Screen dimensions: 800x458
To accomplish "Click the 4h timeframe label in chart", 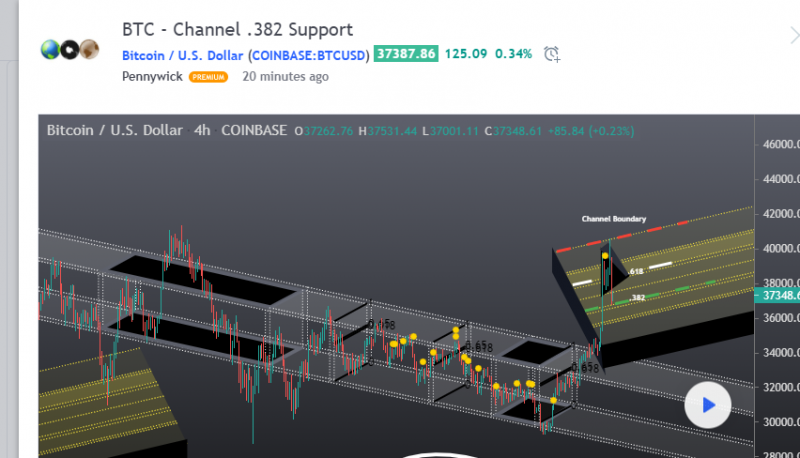I will (x=201, y=130).
